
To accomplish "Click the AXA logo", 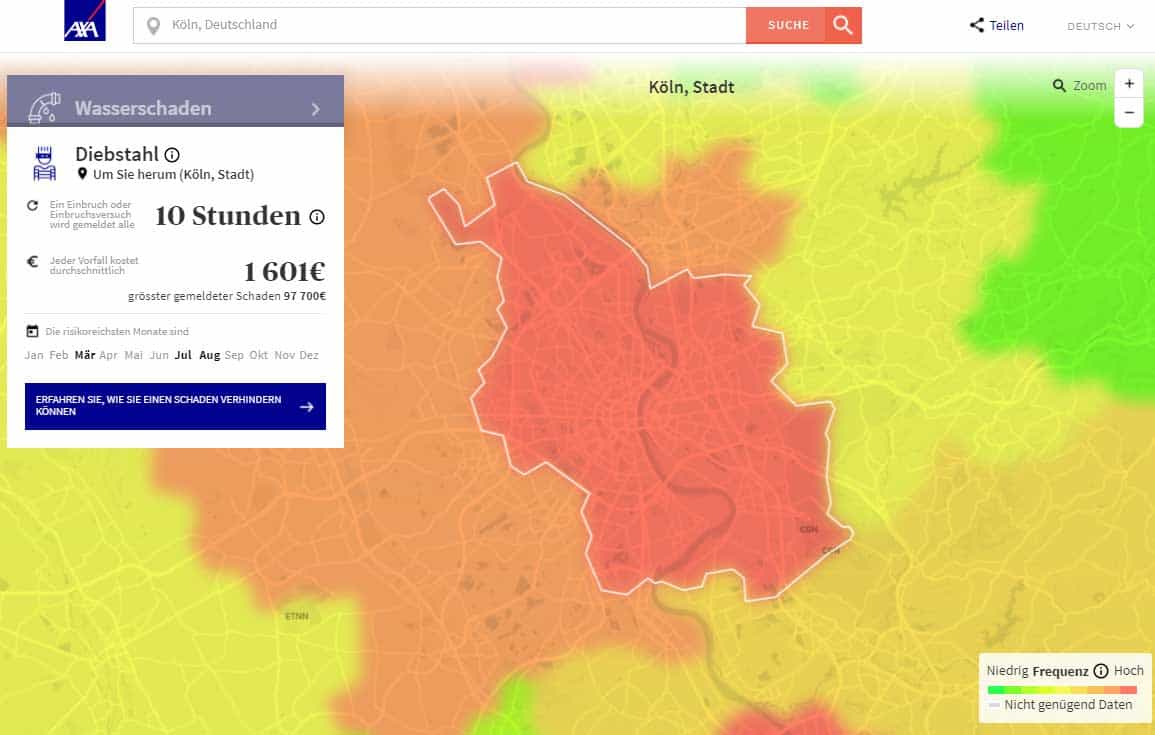I will [85, 21].
